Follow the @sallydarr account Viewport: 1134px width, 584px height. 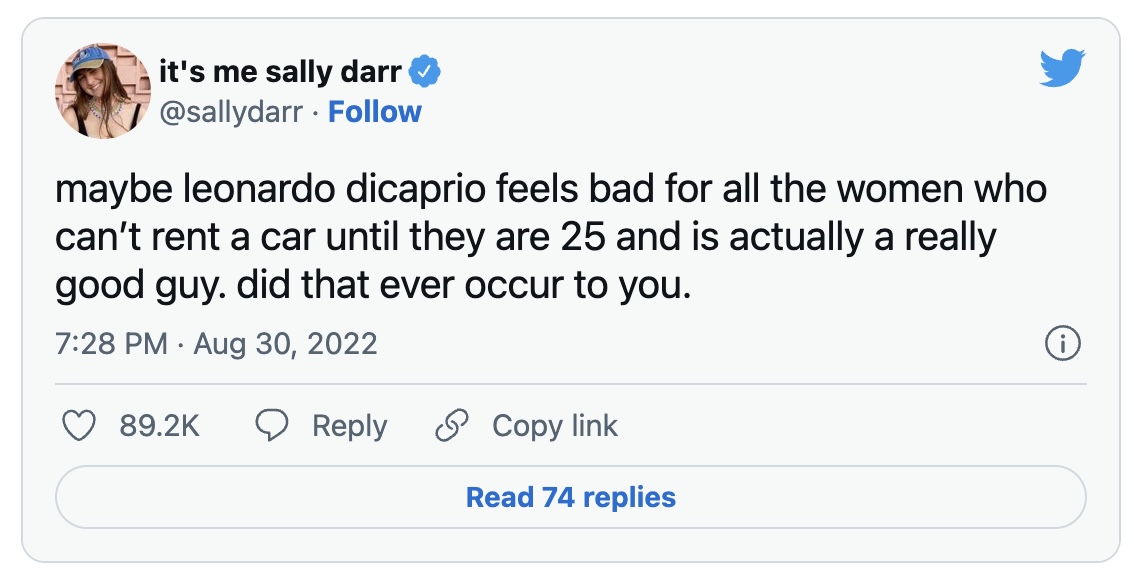(x=375, y=112)
